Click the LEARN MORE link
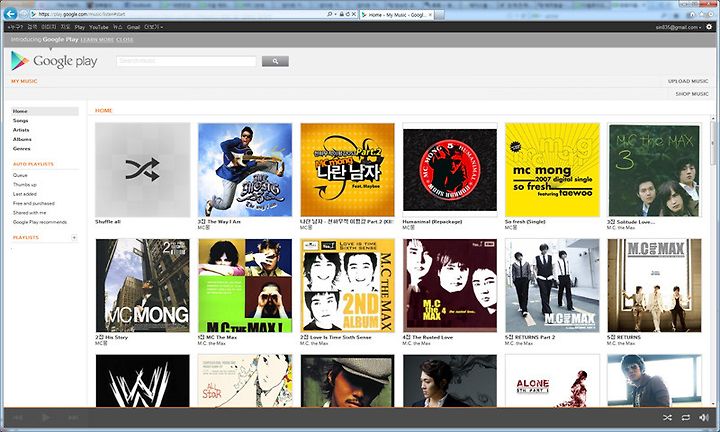This screenshot has width=720, height=432. click(97, 40)
